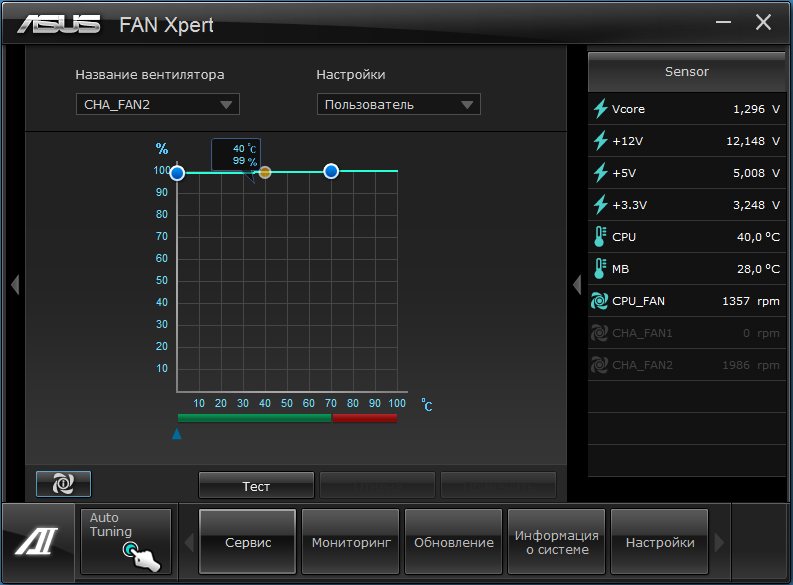Click the rightmost greyed button beside Тест
793x585 pixels.
(x=499, y=485)
